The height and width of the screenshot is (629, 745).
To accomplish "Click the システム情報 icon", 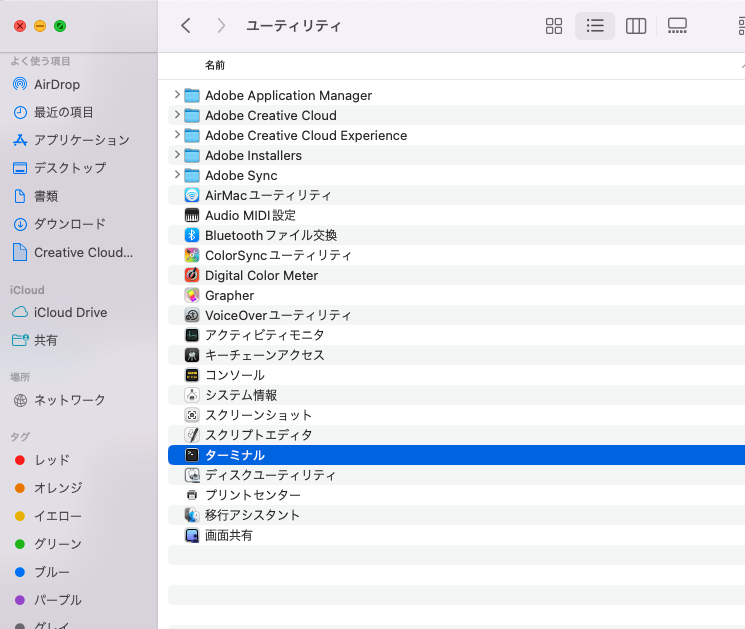I will point(192,395).
